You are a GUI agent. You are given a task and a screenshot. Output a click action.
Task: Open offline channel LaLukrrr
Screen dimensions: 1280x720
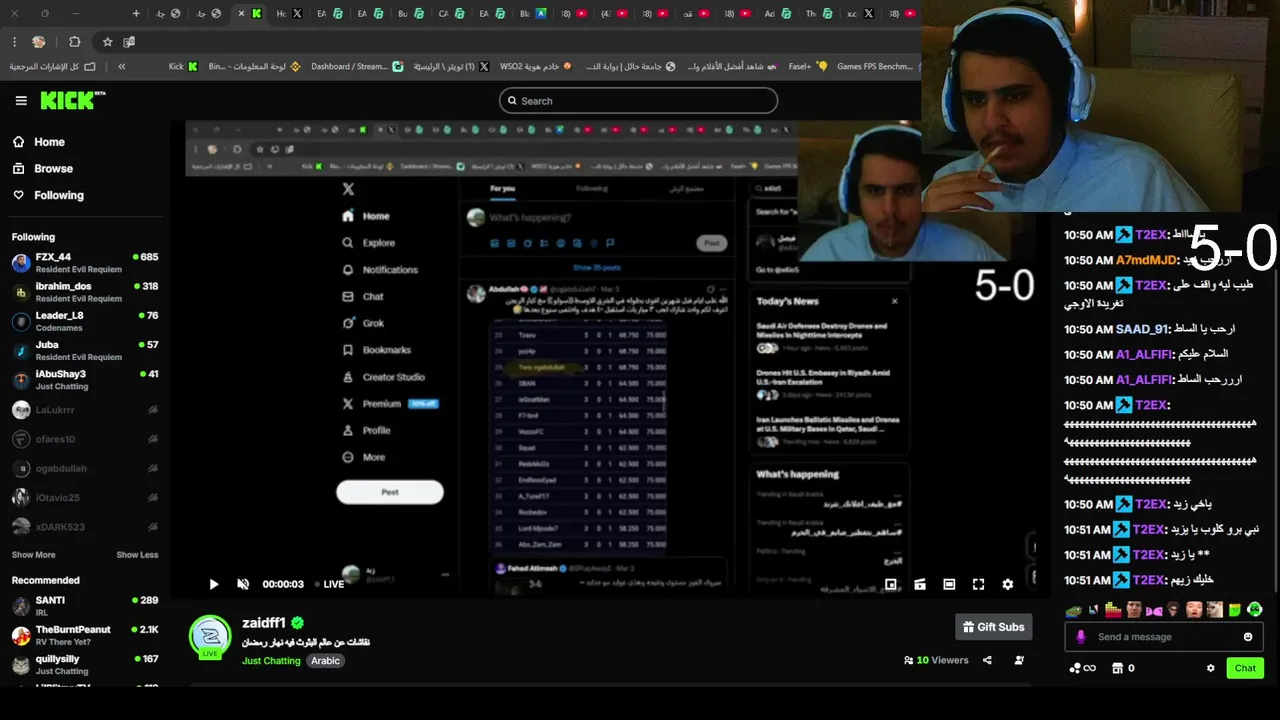coord(84,410)
